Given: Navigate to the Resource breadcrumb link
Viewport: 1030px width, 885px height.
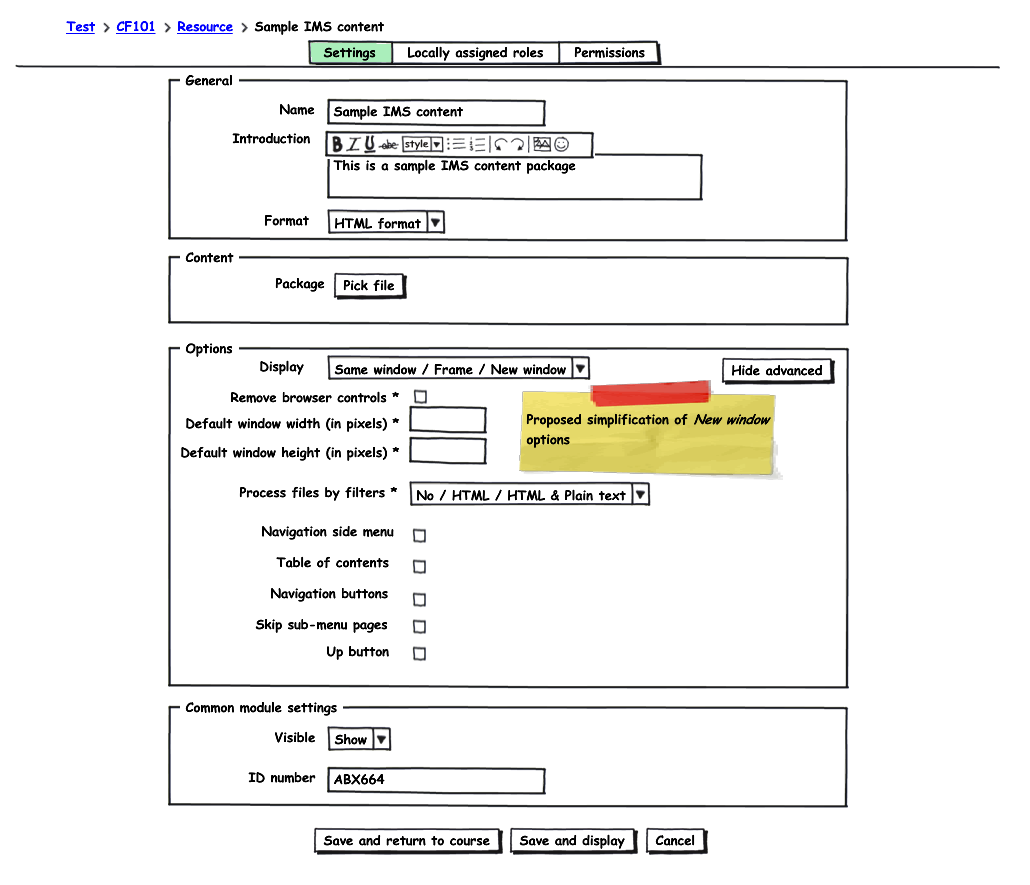Looking at the screenshot, I should click(205, 27).
